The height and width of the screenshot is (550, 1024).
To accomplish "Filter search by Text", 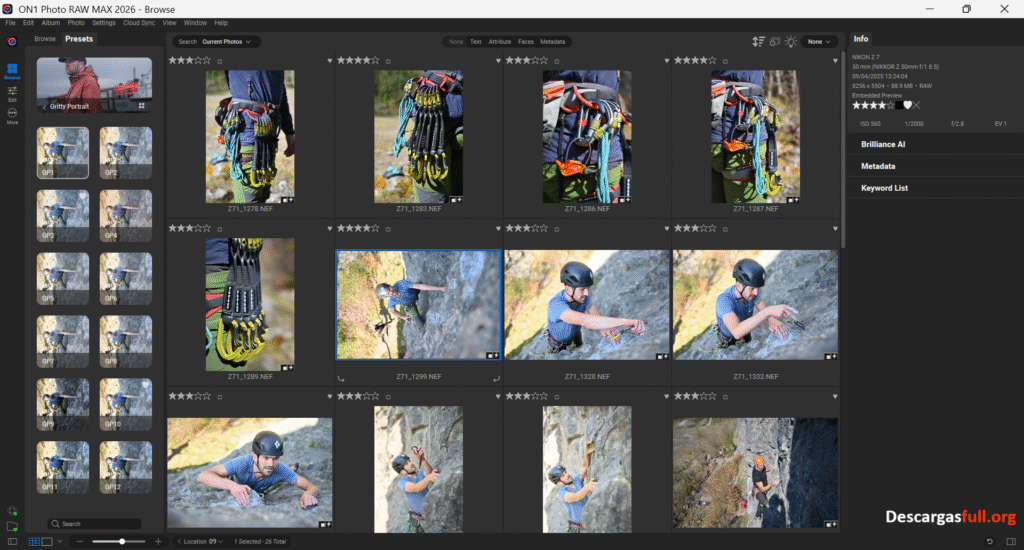I will [475, 42].
